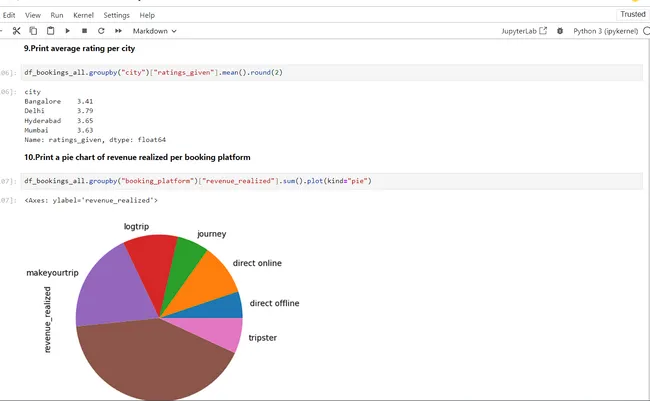Image resolution: width=650 pixels, height=401 pixels.
Task: Click the 'journey' chart label
Action: pyautogui.click(x=211, y=234)
